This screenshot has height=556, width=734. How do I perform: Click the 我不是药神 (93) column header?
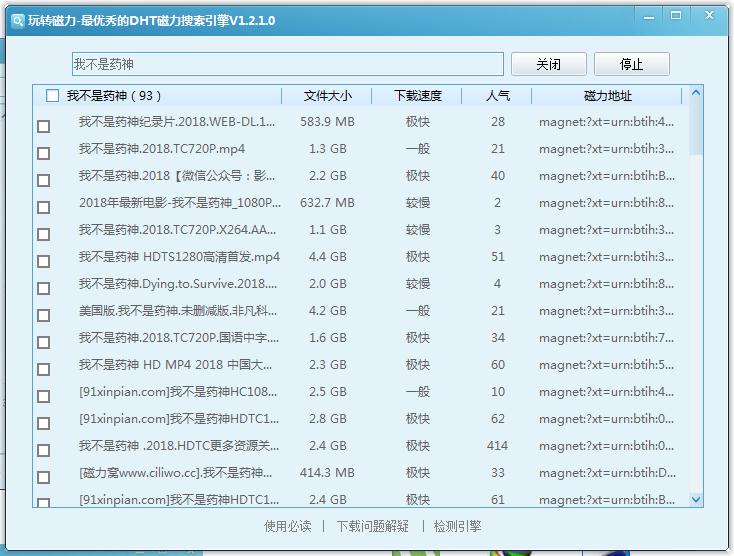[x=158, y=96]
